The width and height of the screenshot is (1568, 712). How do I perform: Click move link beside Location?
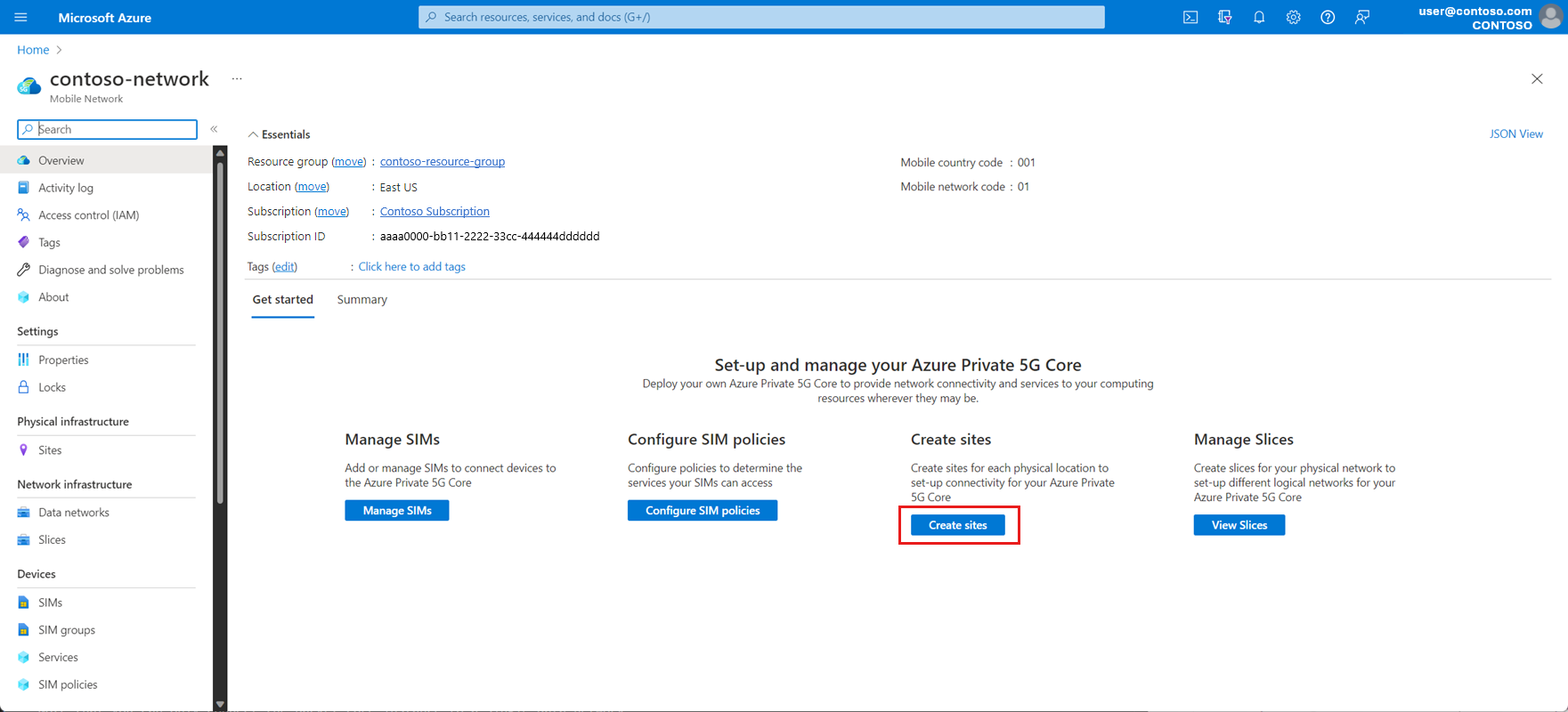pyautogui.click(x=313, y=187)
